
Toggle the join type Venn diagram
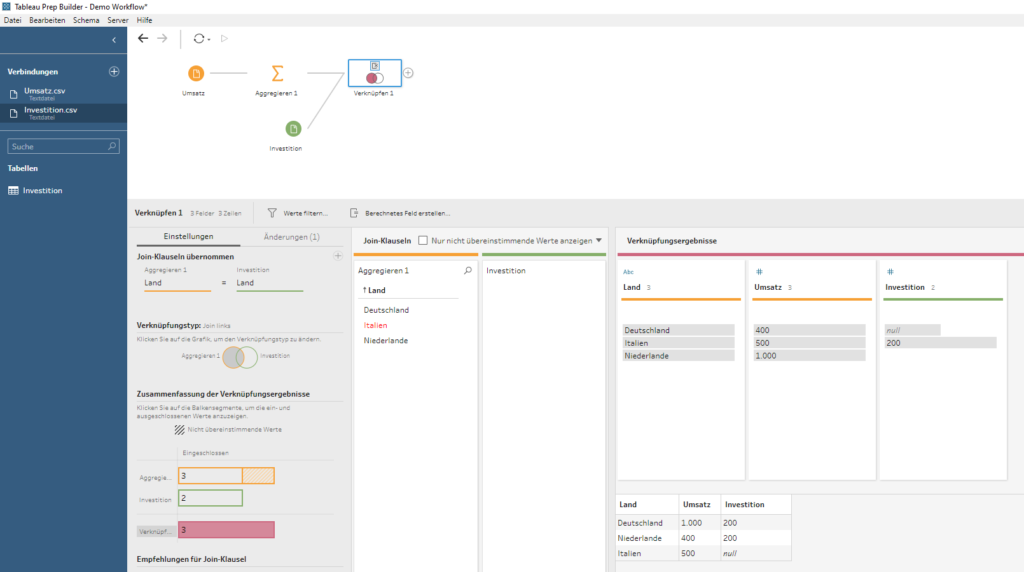coord(240,357)
